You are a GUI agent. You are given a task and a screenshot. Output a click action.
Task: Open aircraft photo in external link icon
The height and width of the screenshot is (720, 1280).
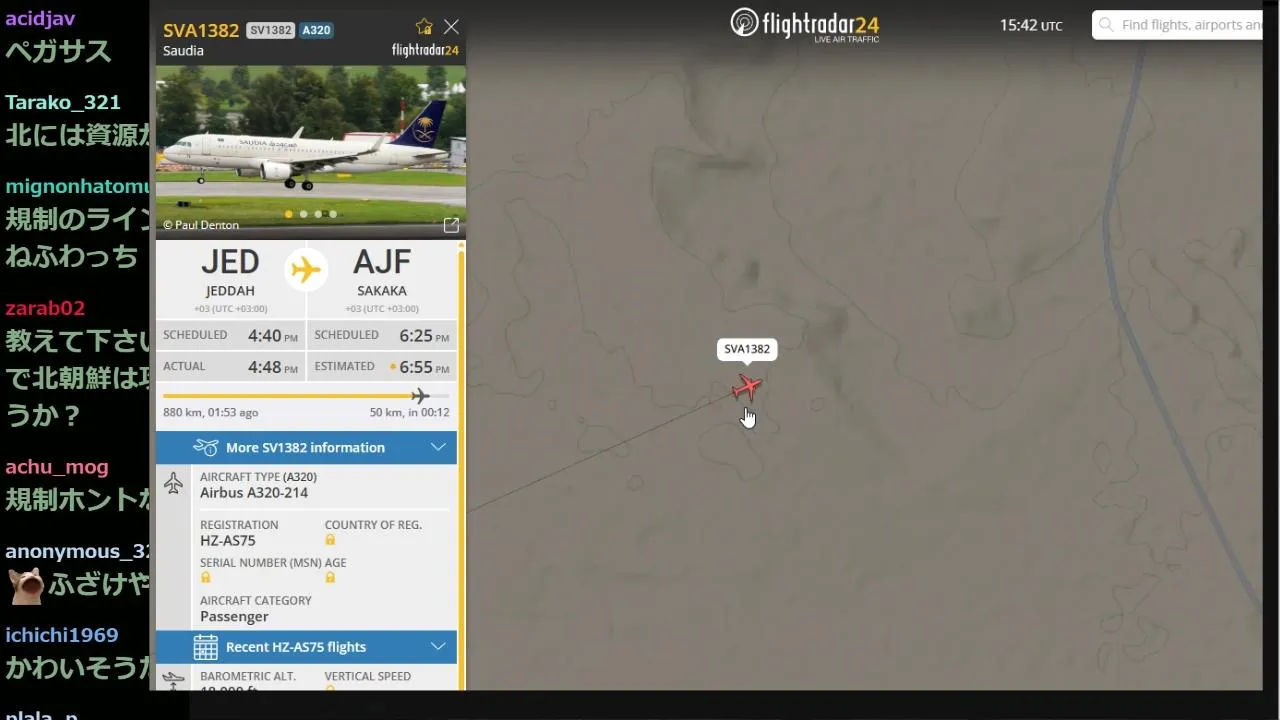(451, 225)
